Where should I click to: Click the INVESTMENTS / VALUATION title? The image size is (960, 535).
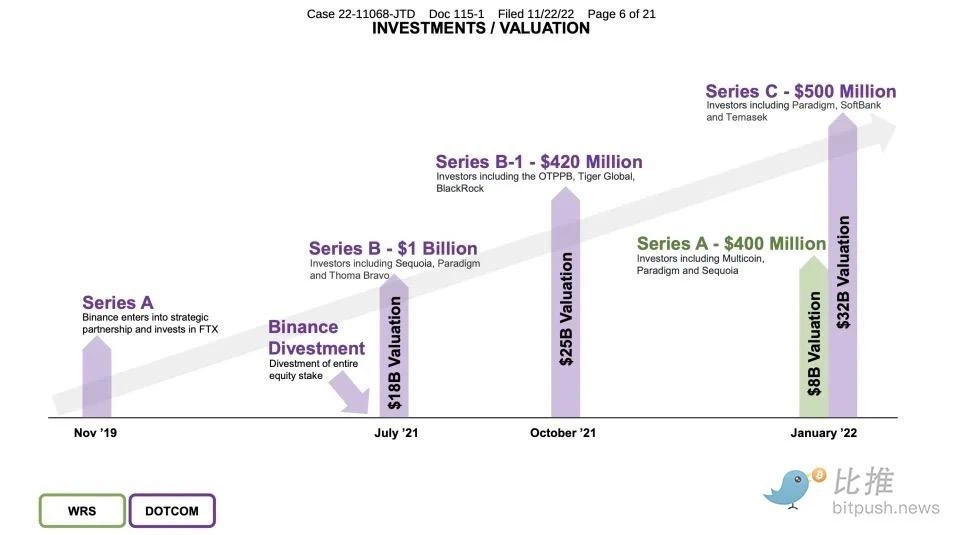click(x=481, y=28)
